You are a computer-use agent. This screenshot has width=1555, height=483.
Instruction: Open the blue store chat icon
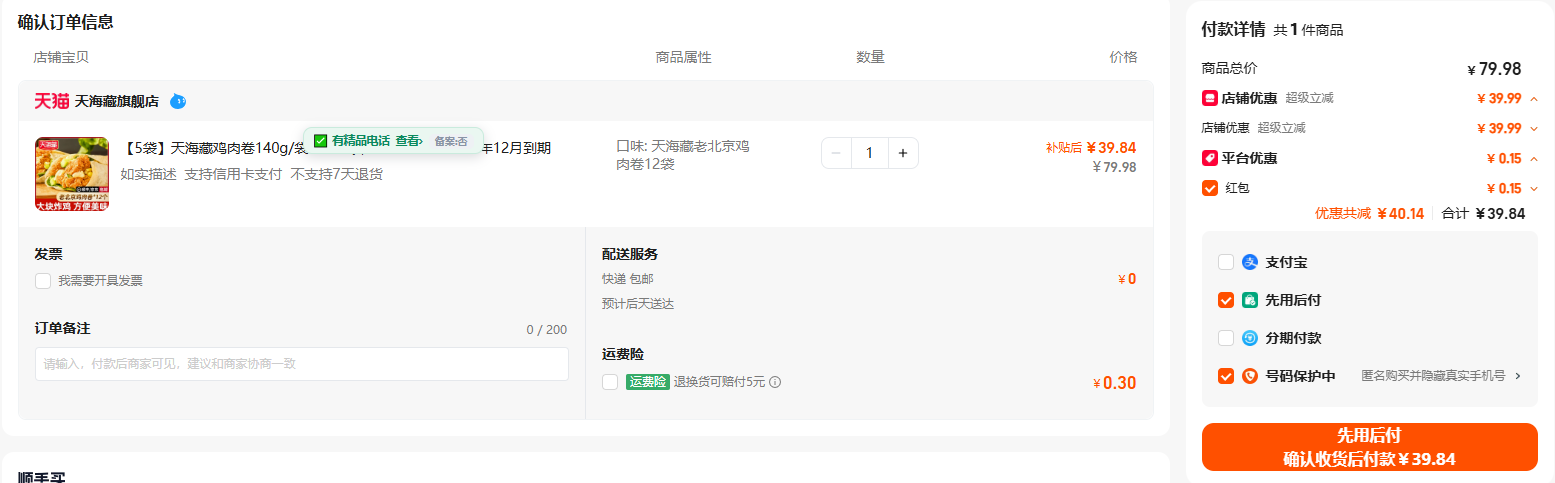coord(178,101)
